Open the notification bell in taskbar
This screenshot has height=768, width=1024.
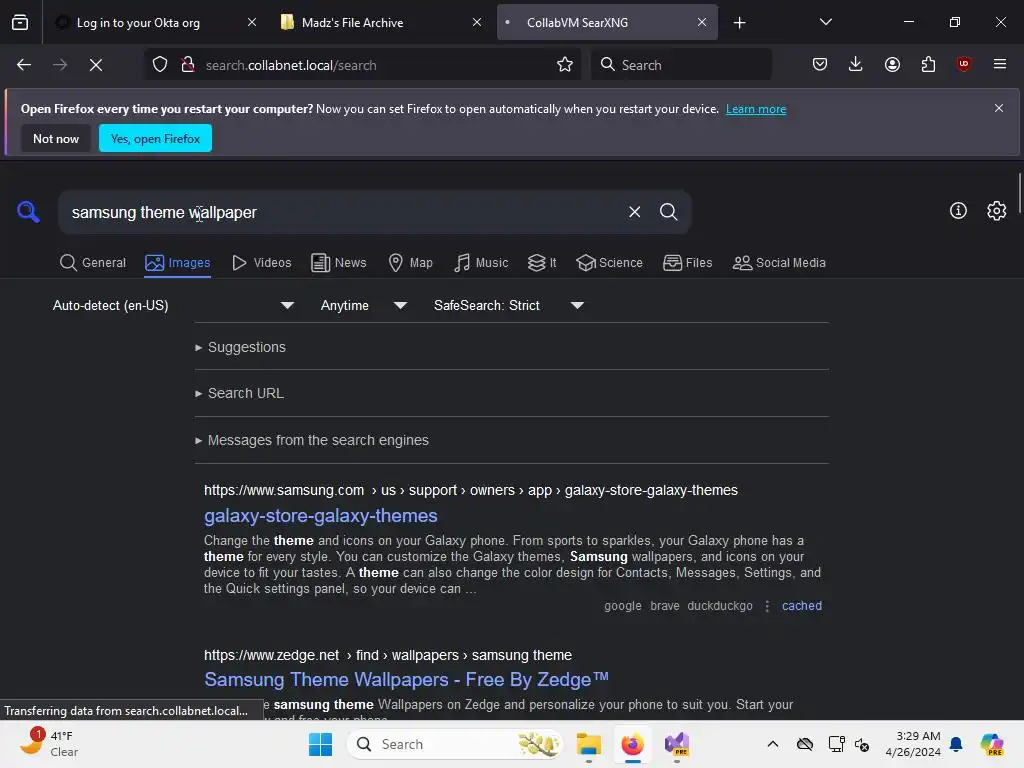[x=956, y=744]
